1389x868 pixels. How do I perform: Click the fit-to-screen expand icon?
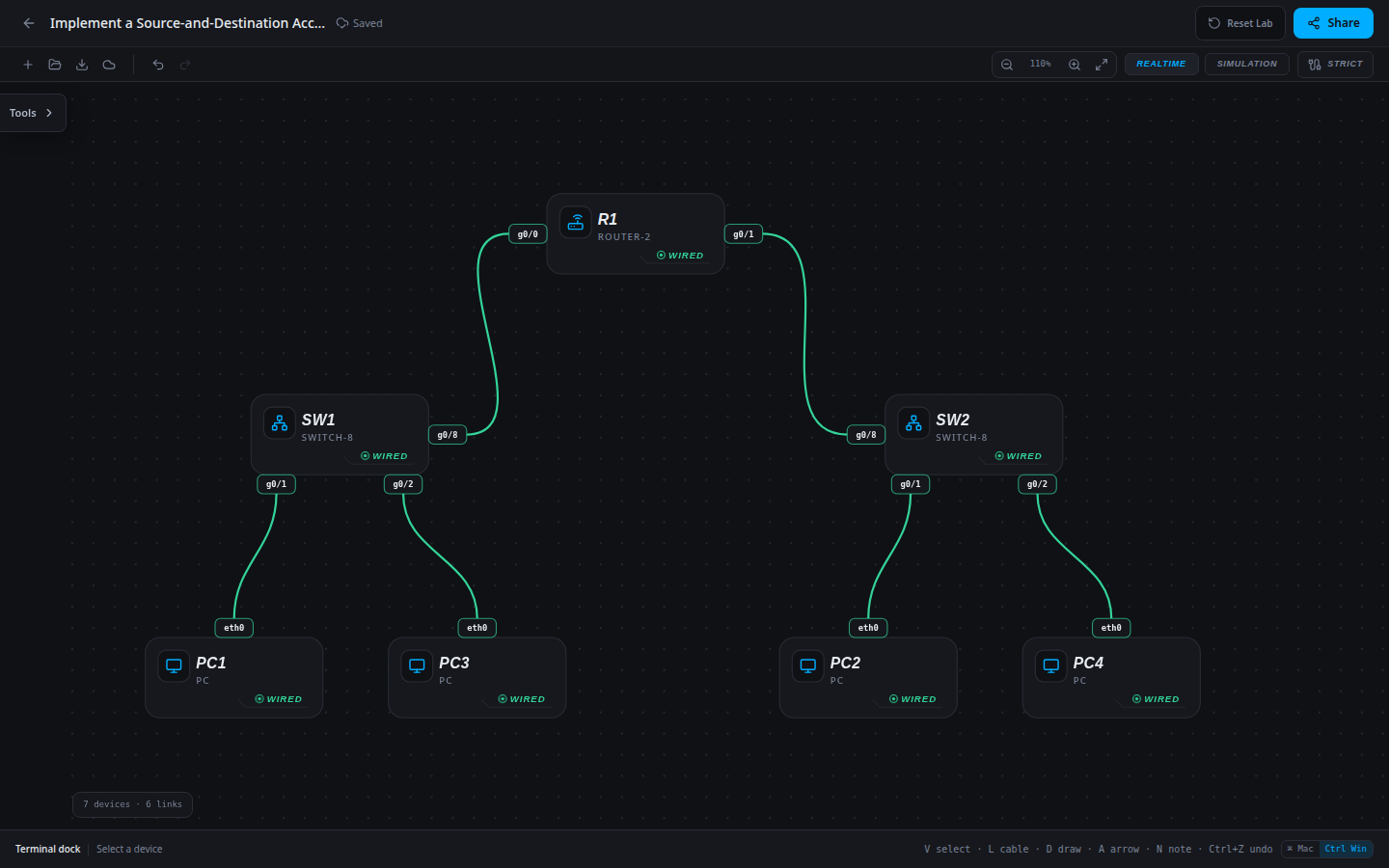click(1102, 65)
